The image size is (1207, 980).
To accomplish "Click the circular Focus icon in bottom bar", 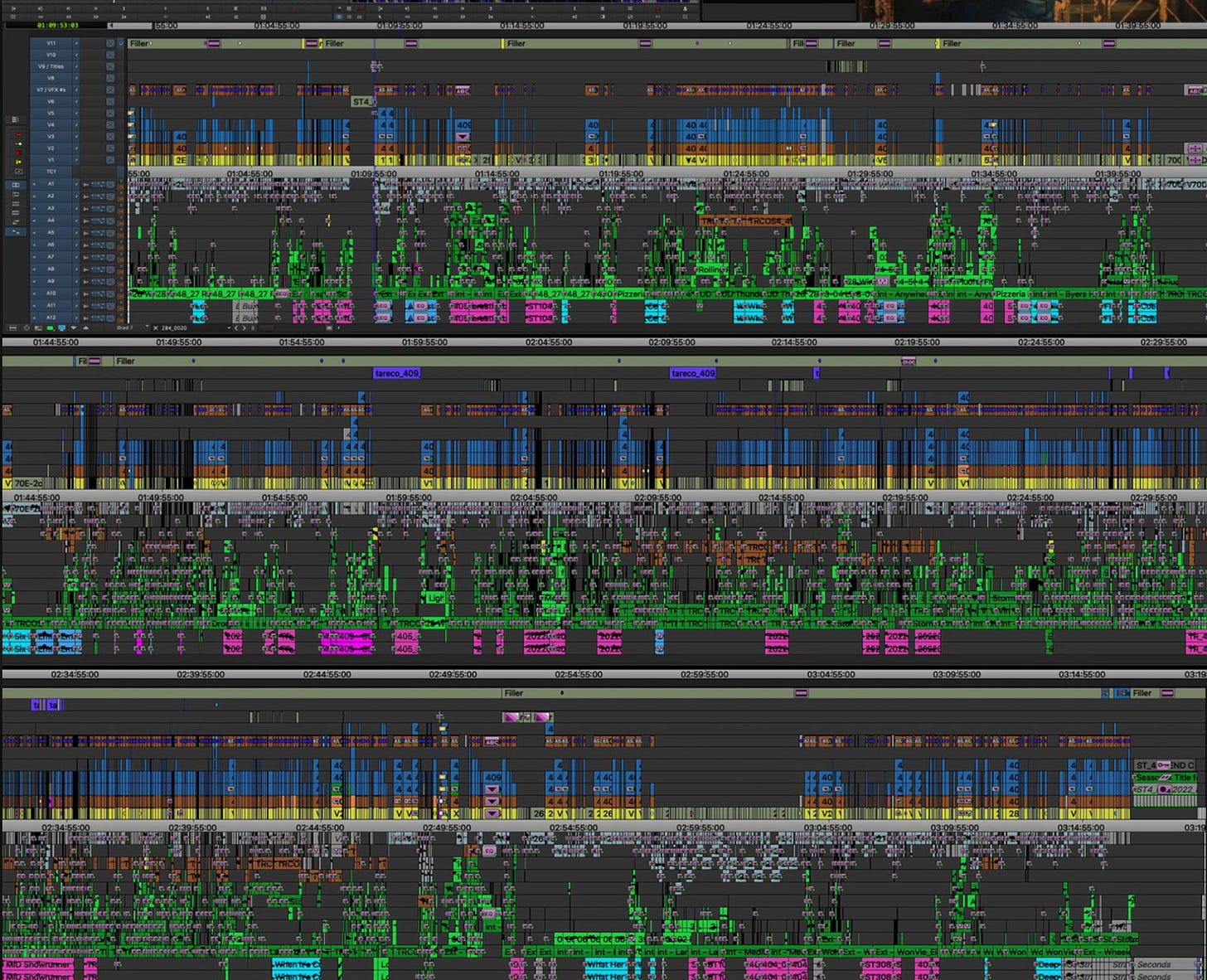I will coord(27,327).
